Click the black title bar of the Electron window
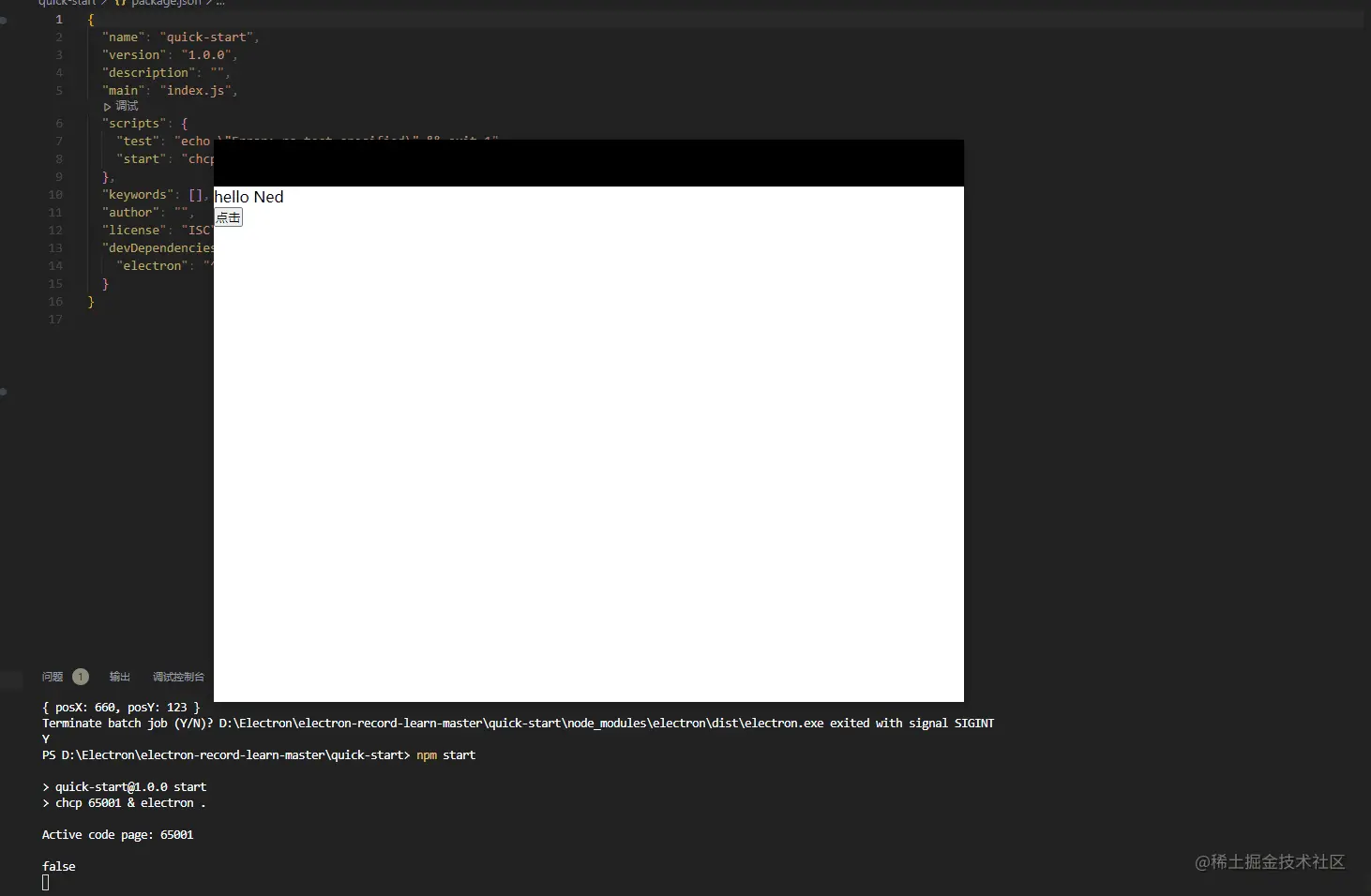The image size is (1371, 896). (588, 163)
